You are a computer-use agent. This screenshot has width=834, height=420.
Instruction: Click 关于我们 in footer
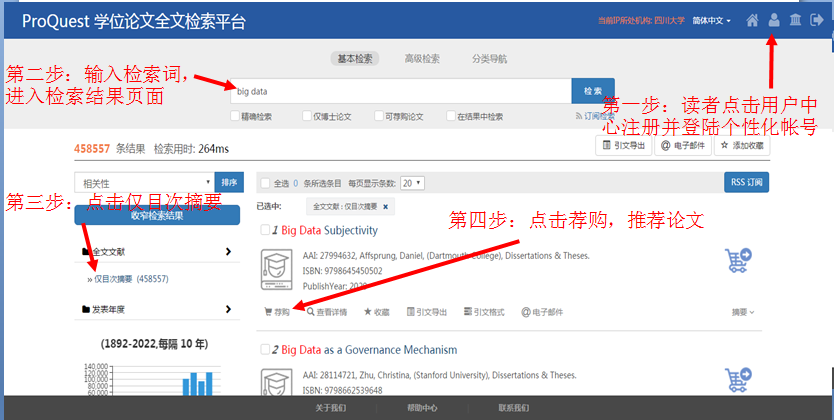click(330, 408)
